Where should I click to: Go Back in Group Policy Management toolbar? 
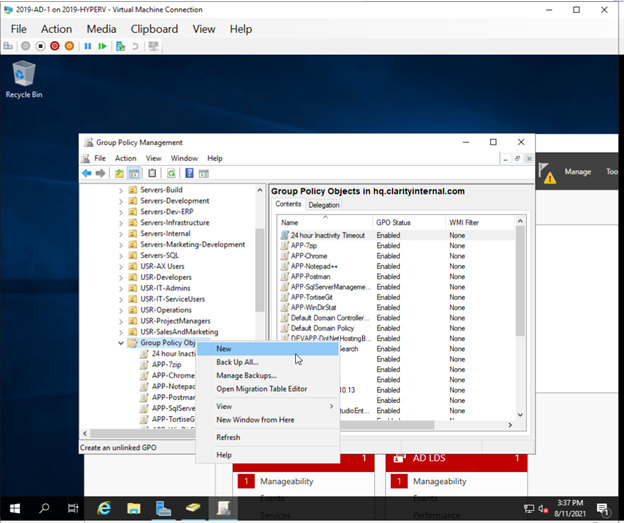click(87, 173)
